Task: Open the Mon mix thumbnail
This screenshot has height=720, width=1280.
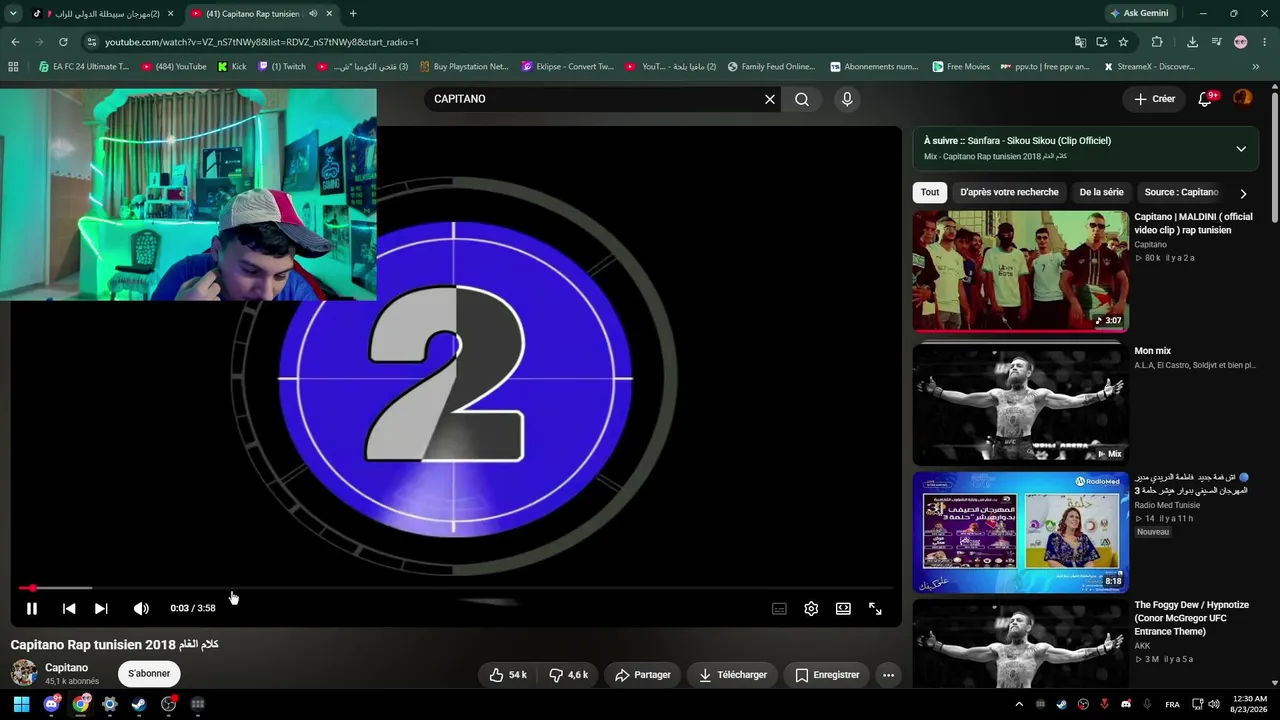Action: [x=1020, y=404]
